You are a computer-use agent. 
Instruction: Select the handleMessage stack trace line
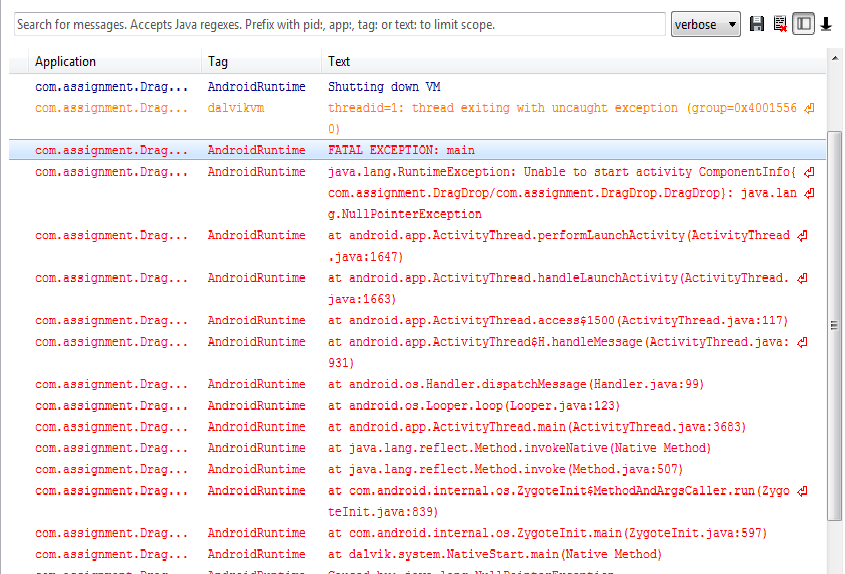[x=417, y=352]
